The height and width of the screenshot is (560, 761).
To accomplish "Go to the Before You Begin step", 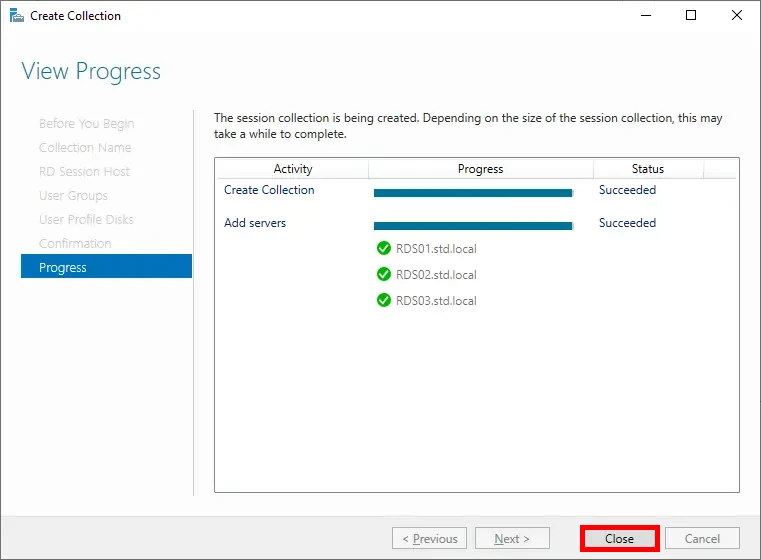I will tap(86, 123).
